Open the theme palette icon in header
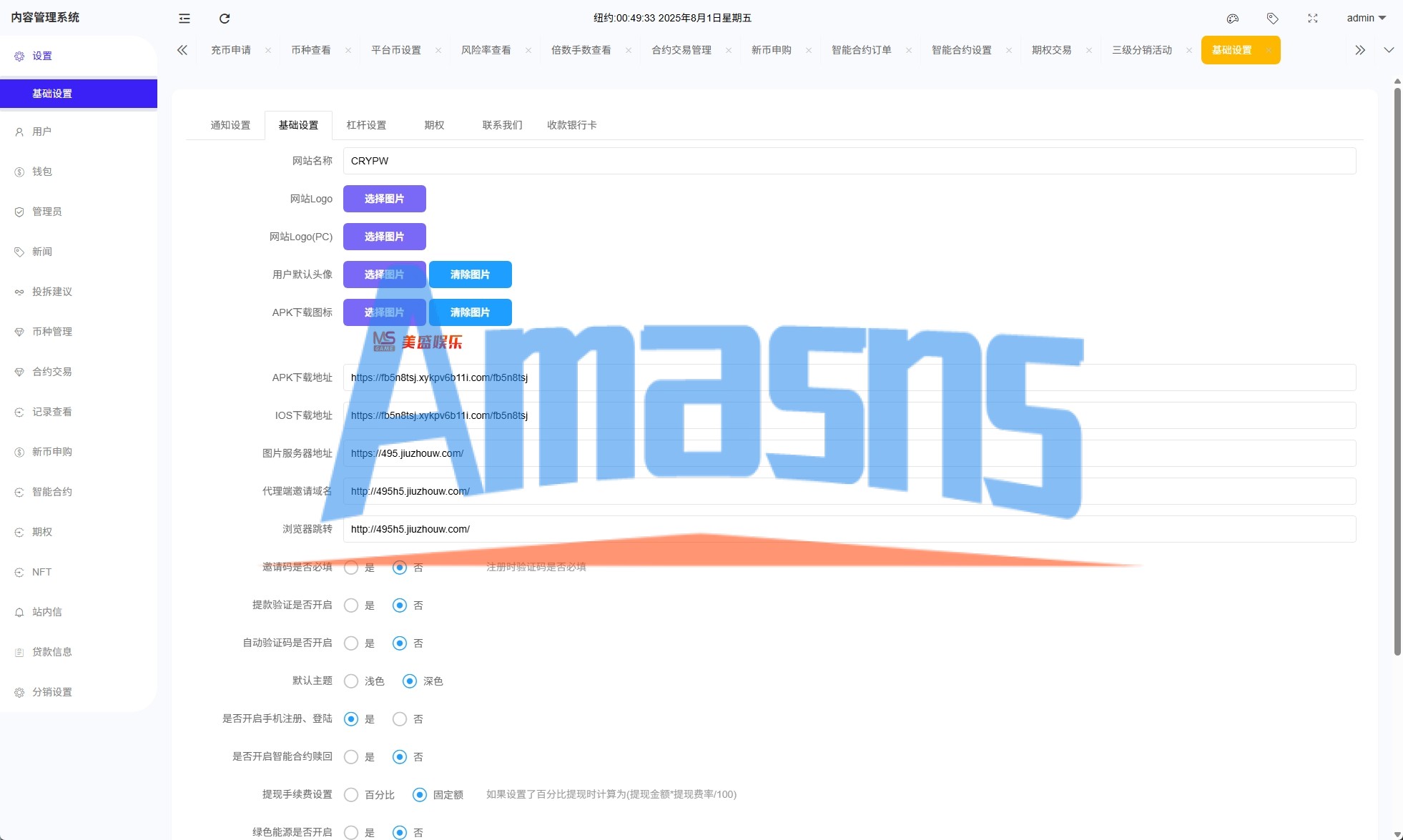Viewport: 1403px width, 840px height. pos(1233,19)
